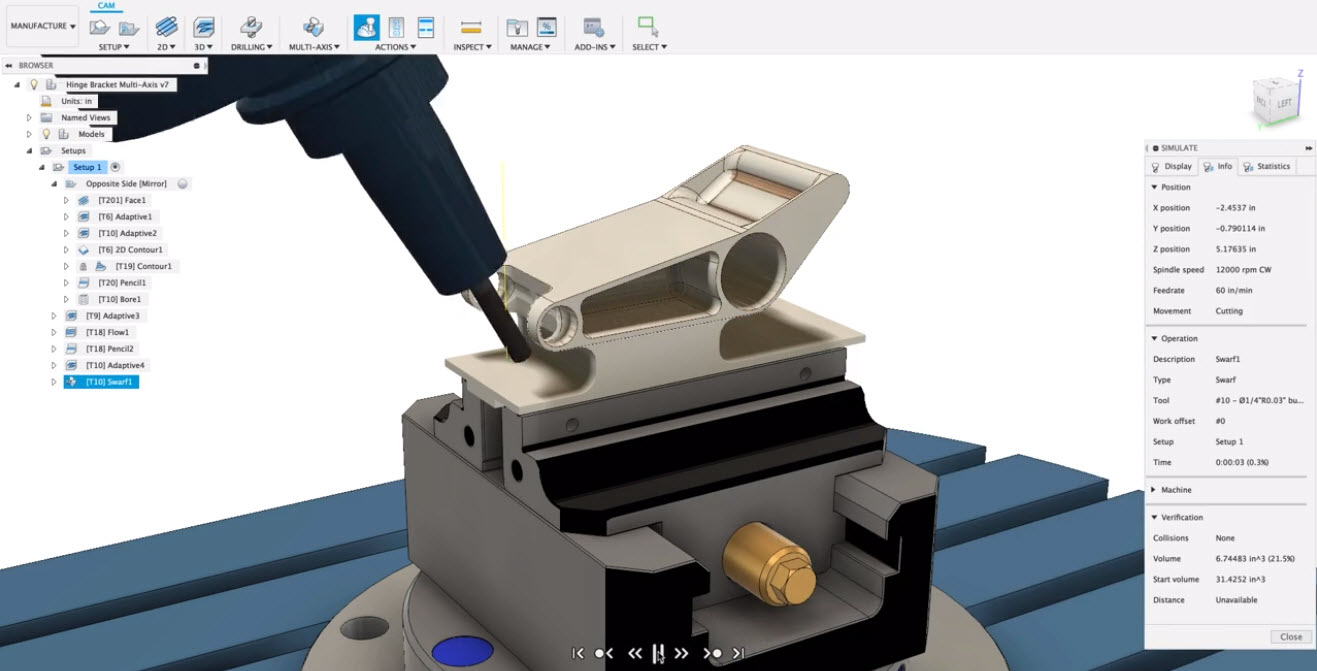Step to previous operation in playback

[x=604, y=653]
